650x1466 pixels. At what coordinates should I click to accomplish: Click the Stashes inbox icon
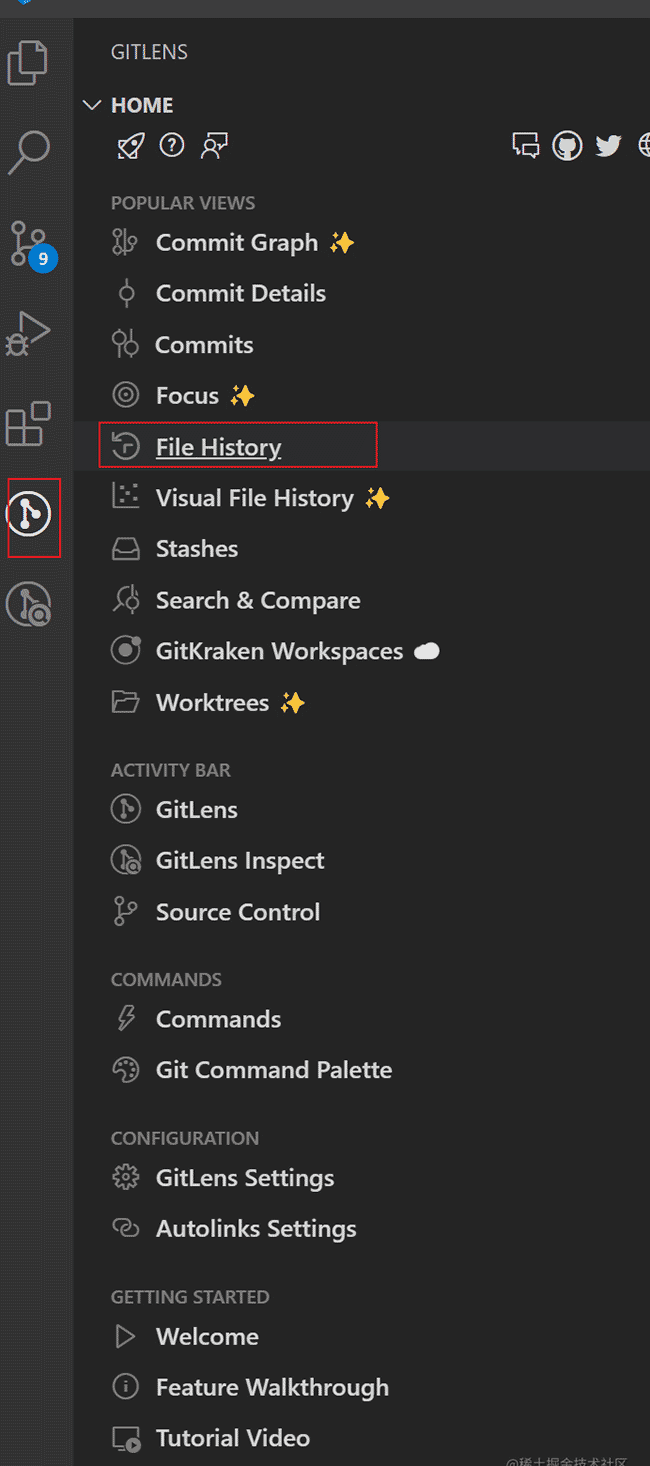[125, 549]
